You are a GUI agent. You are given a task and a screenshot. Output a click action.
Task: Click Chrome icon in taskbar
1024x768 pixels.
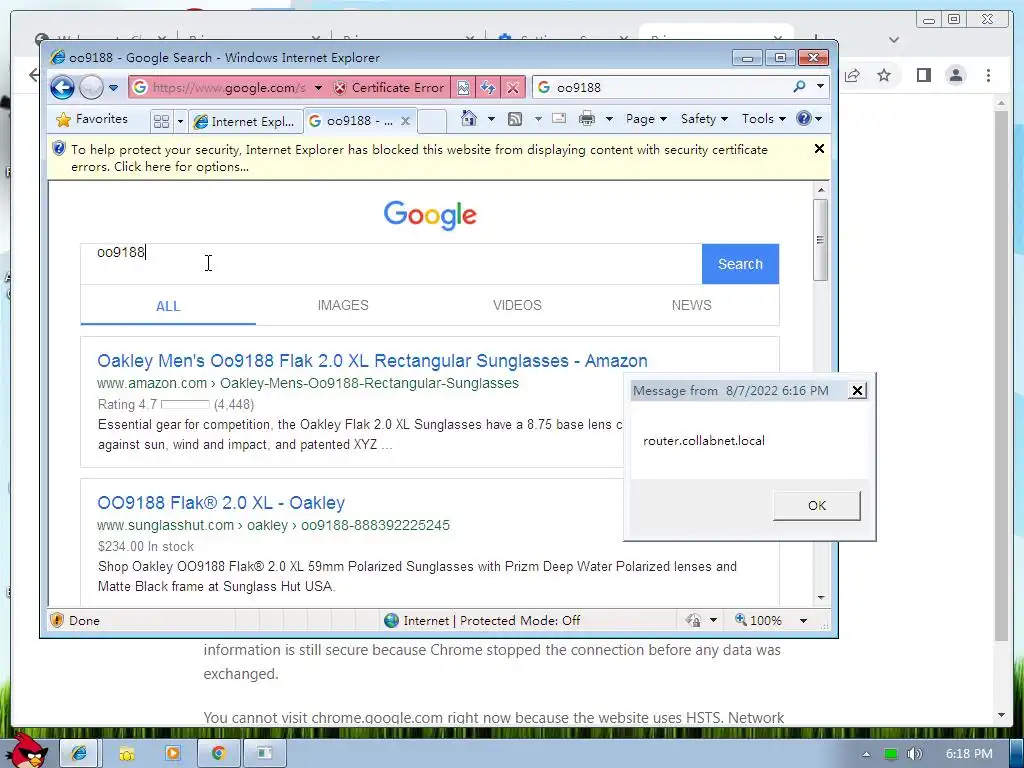click(x=218, y=753)
